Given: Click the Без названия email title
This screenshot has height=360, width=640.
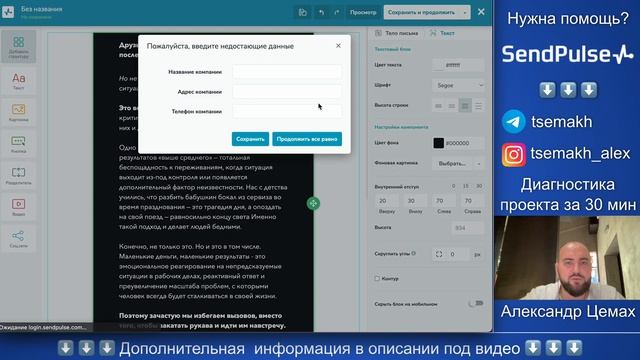Looking at the screenshot, I should [x=42, y=9].
